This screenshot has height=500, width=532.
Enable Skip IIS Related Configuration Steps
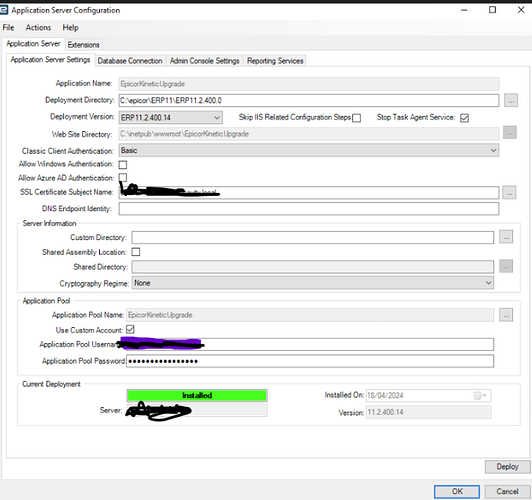point(357,118)
